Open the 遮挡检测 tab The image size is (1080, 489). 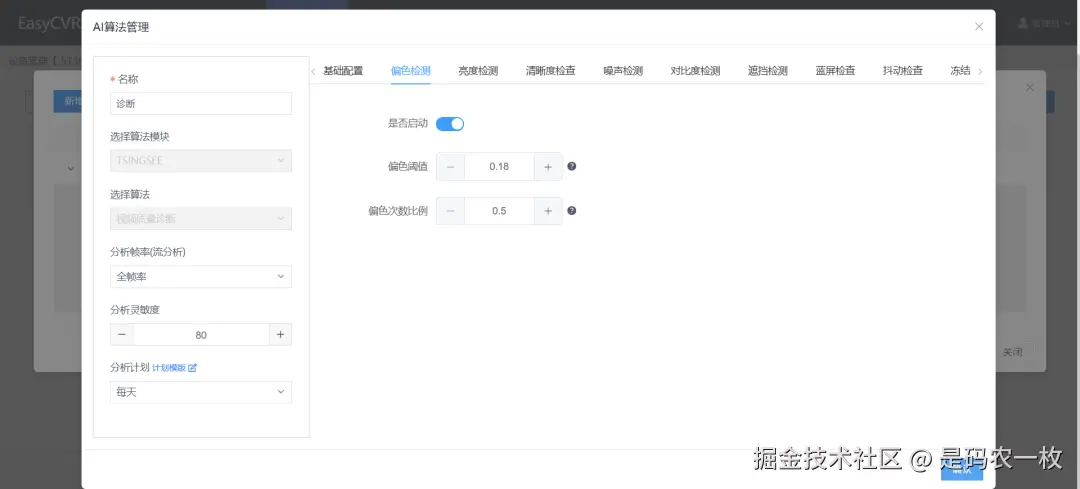[768, 71]
